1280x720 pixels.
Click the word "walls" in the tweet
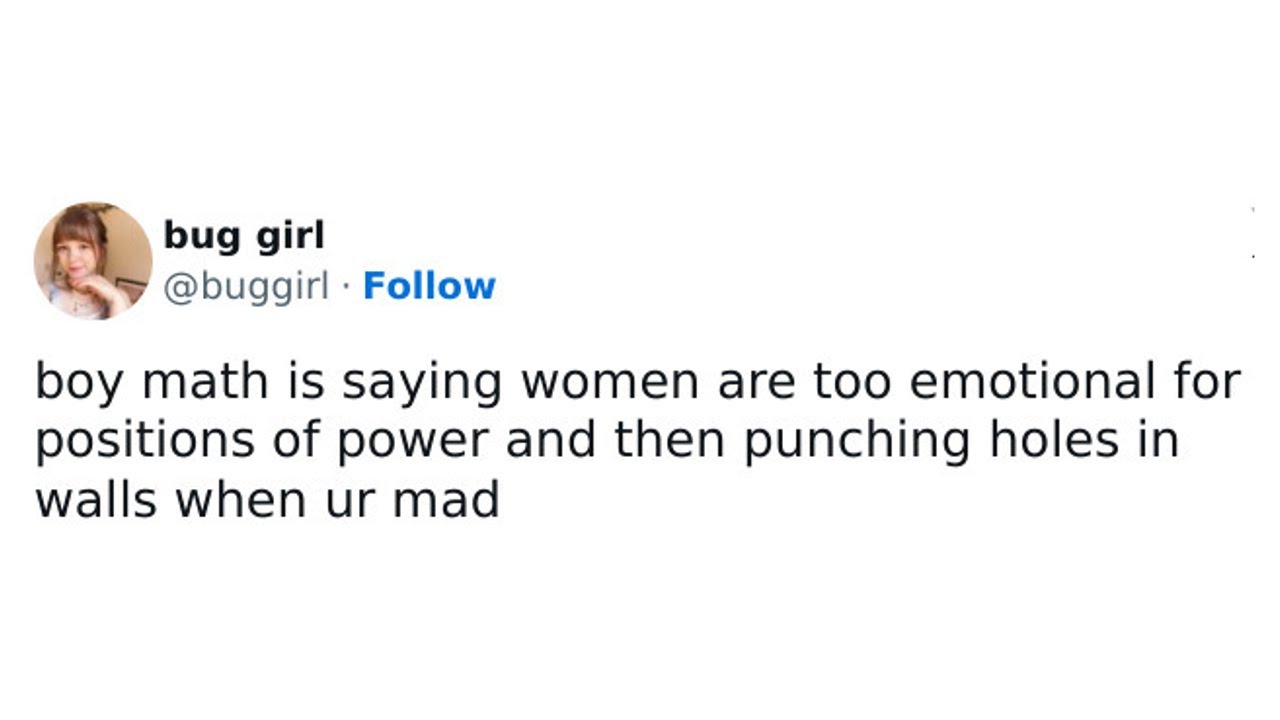pyautogui.click(x=96, y=499)
